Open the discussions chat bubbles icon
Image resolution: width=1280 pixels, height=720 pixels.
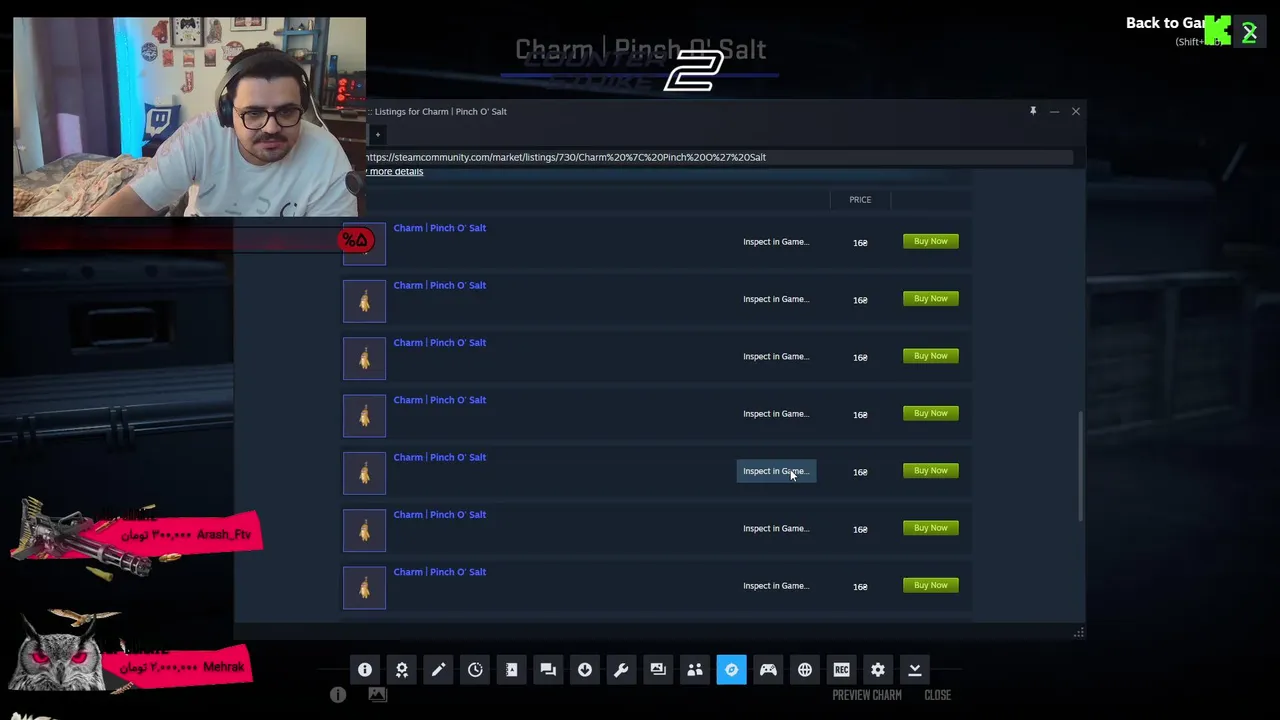[548, 670]
